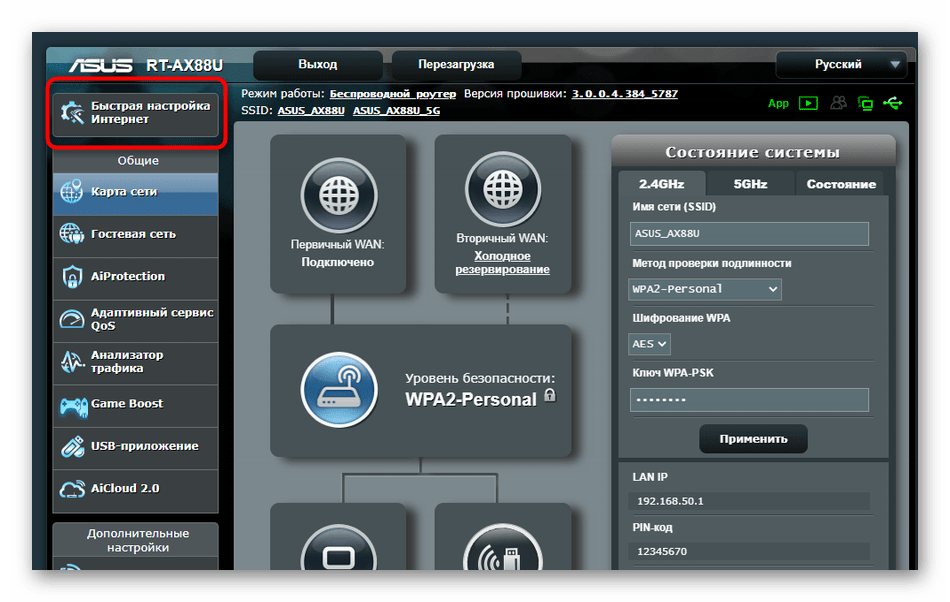Image resolution: width=950 pixels, height=602 pixels.
Task: Click the AiCloud 2.0 cloud icon
Action: [72, 489]
